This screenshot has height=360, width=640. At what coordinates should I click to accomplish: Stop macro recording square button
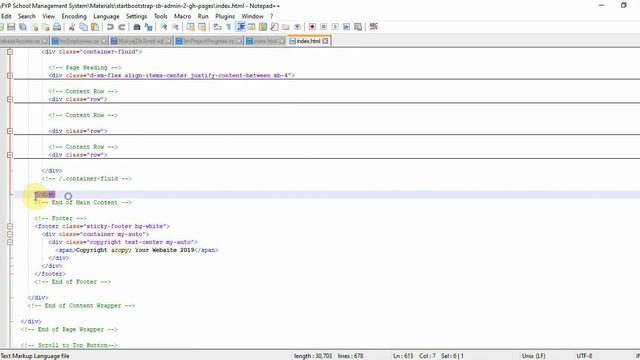(324, 27)
